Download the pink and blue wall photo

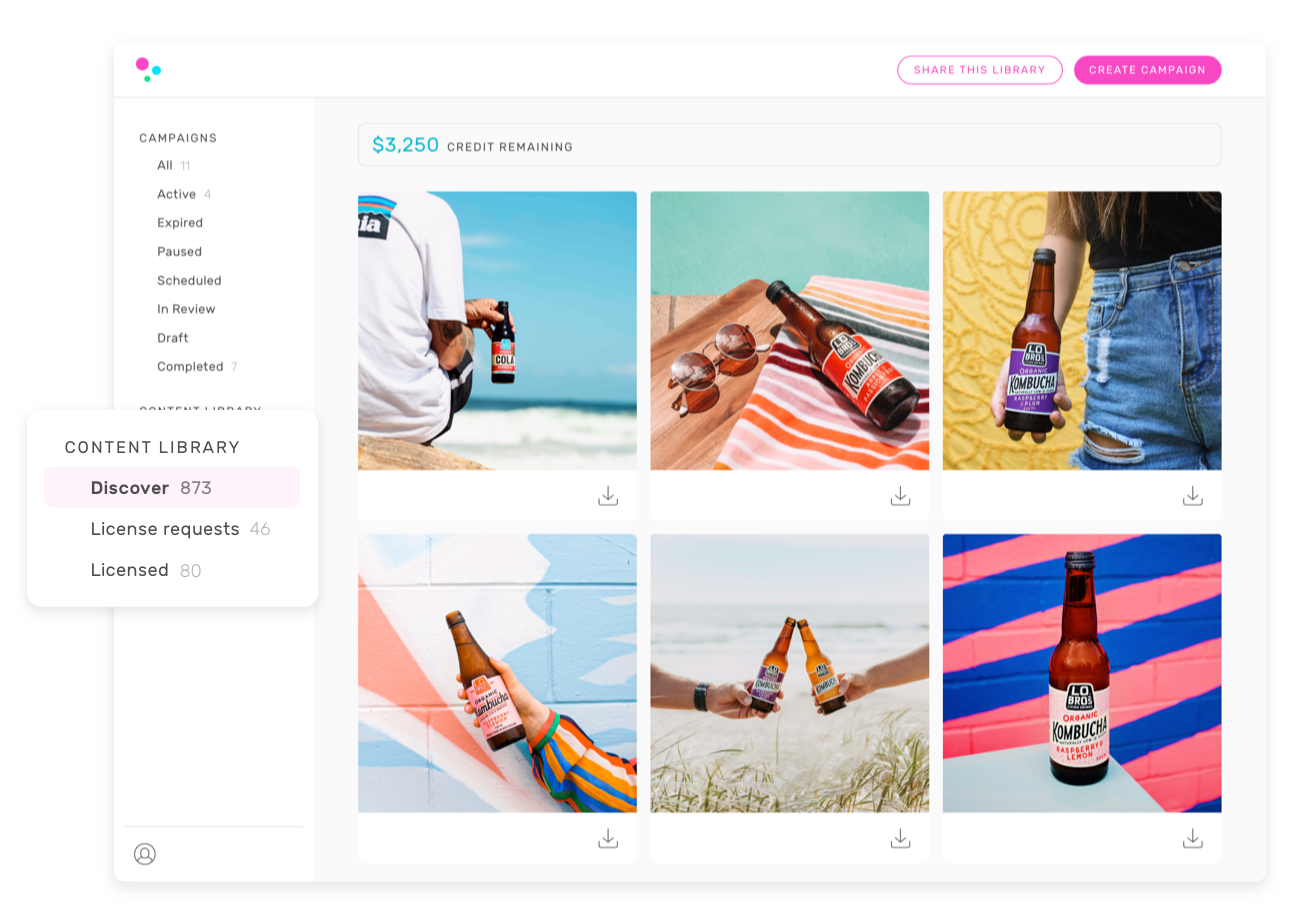1192,838
